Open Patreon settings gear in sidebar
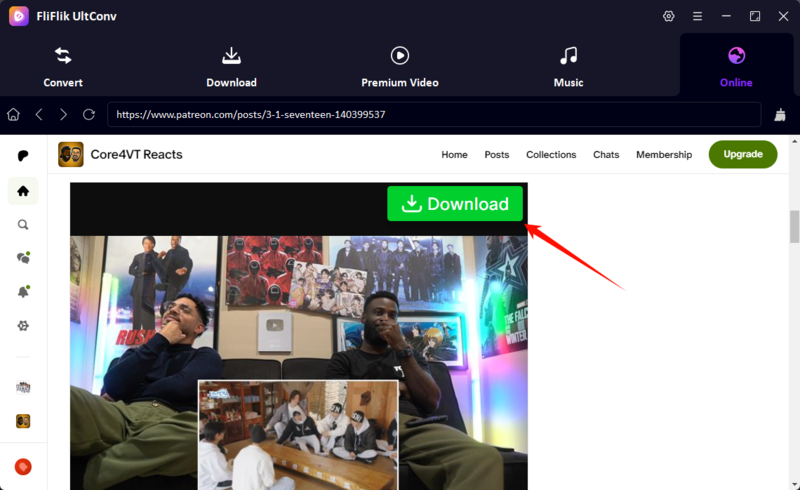 click(x=23, y=326)
